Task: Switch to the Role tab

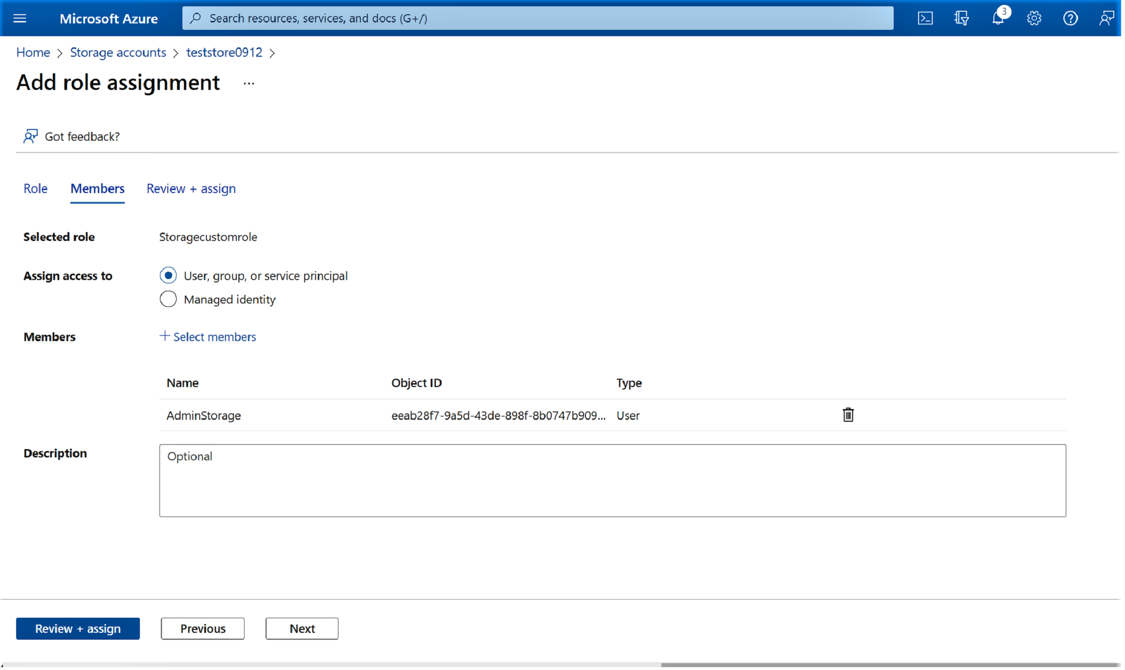Action: click(36, 188)
